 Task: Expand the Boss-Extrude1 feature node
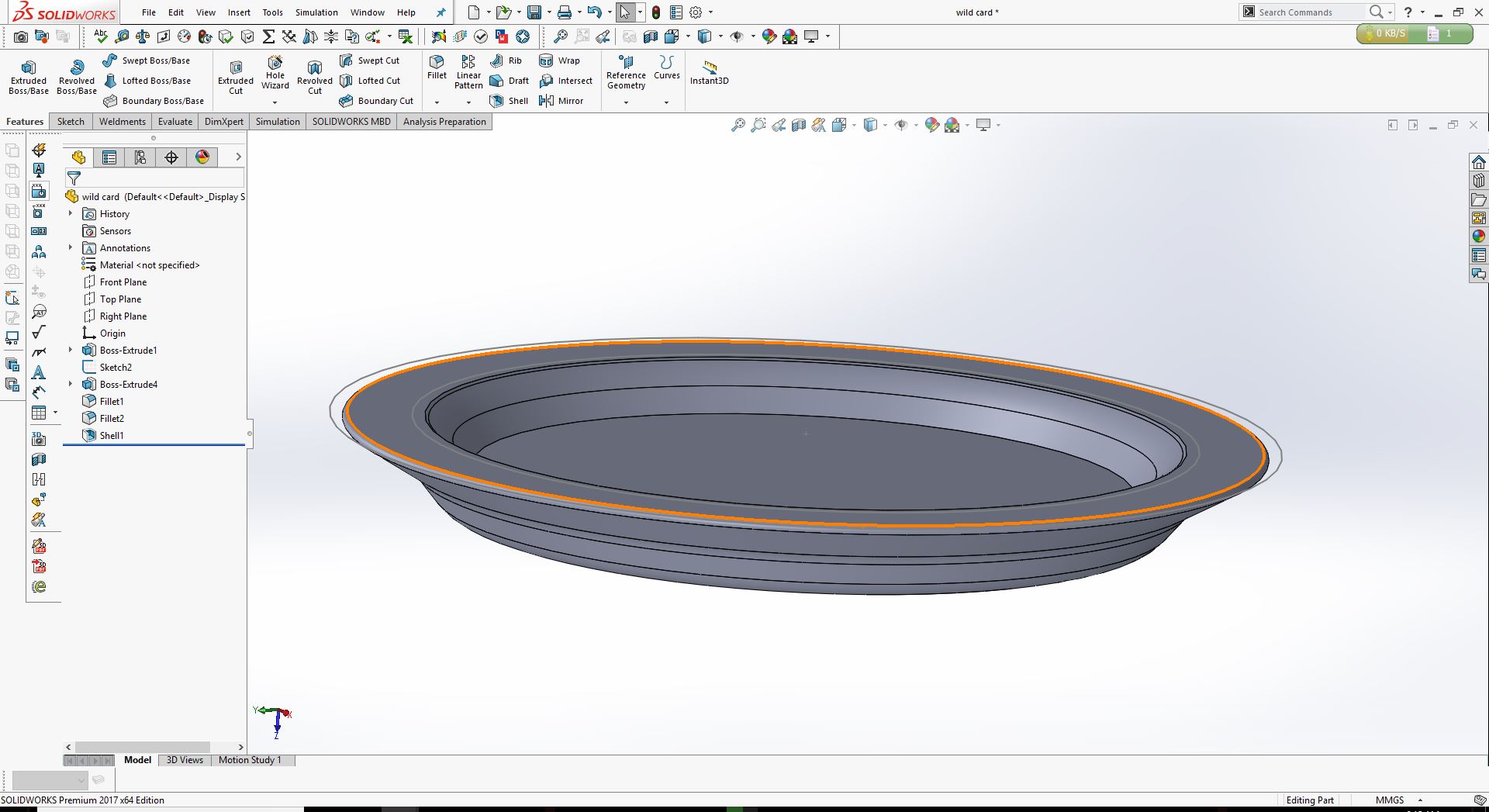(71, 351)
